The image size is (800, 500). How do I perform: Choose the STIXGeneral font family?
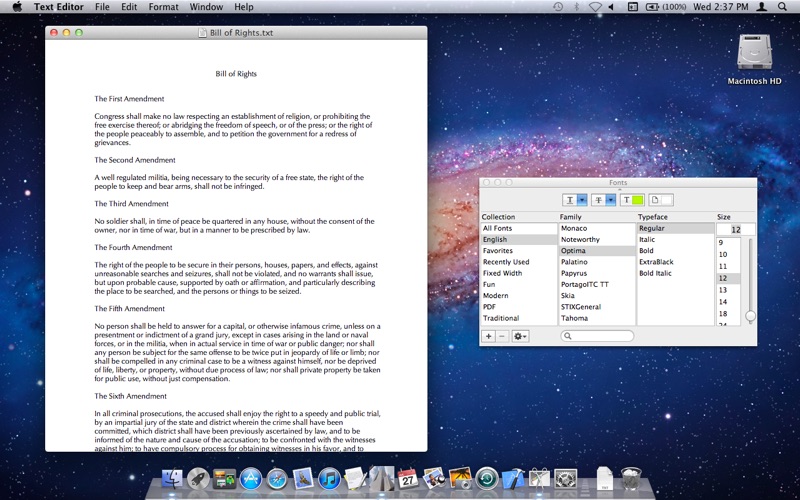coord(597,307)
